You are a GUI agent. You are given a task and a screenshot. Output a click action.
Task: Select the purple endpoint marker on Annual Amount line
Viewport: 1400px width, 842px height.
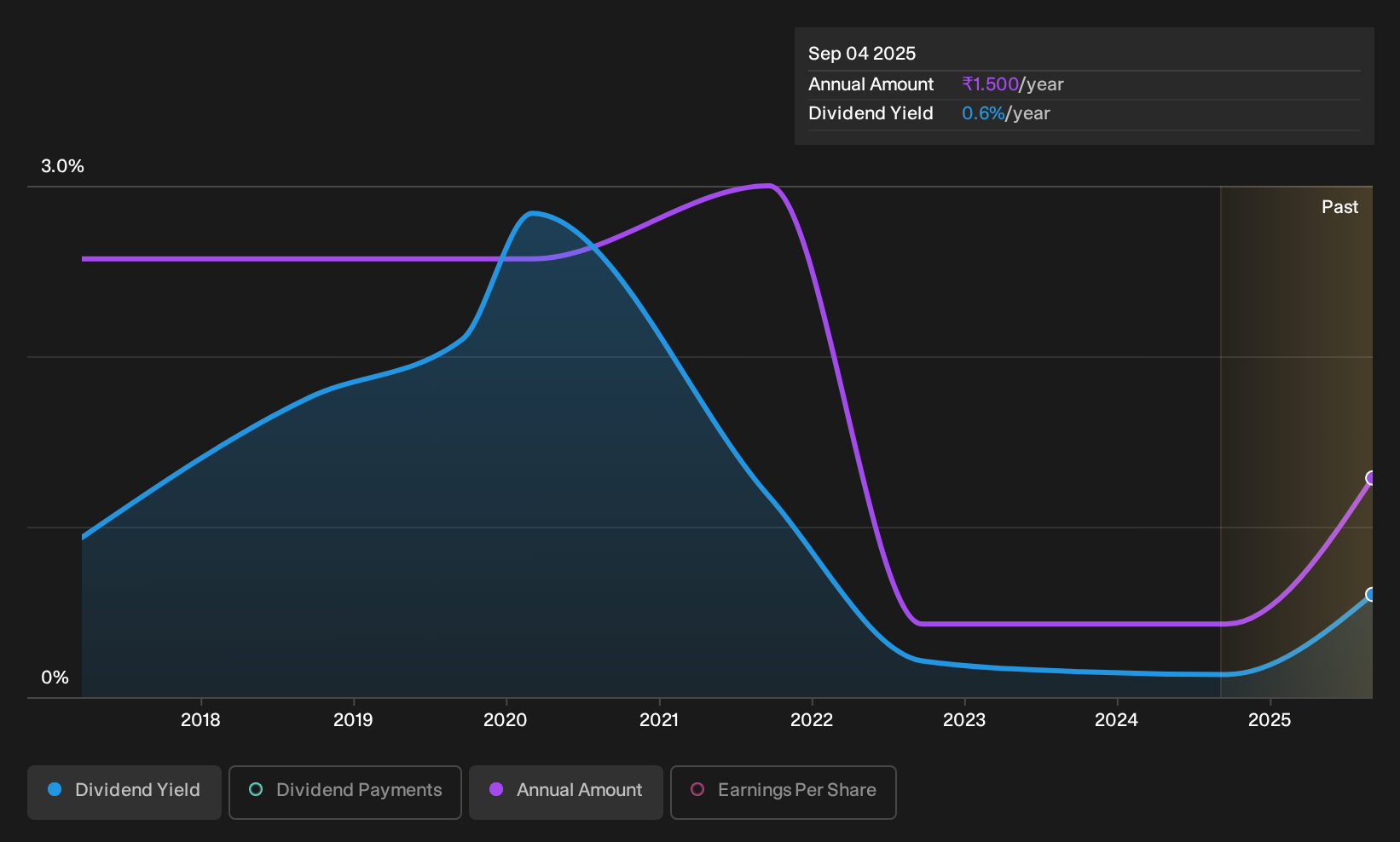(1371, 478)
